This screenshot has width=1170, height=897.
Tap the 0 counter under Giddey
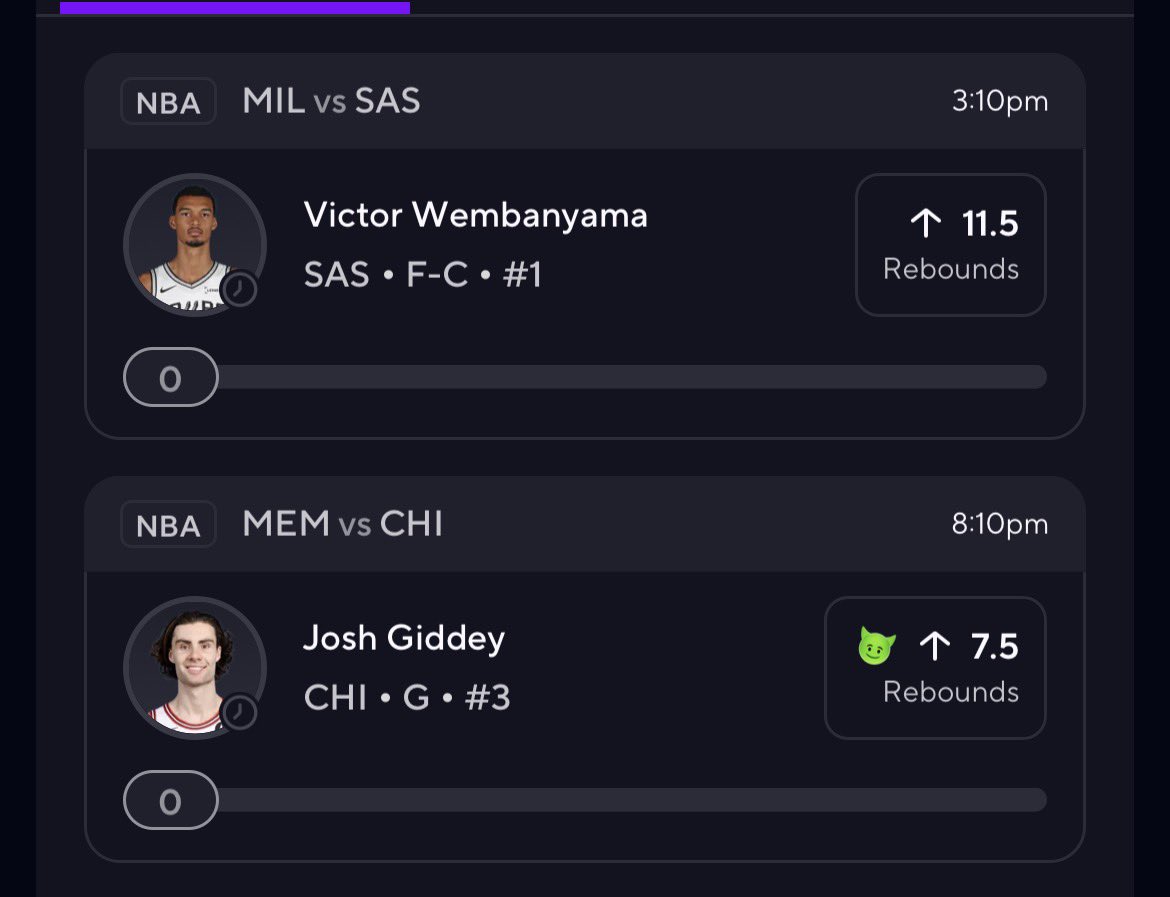[170, 801]
